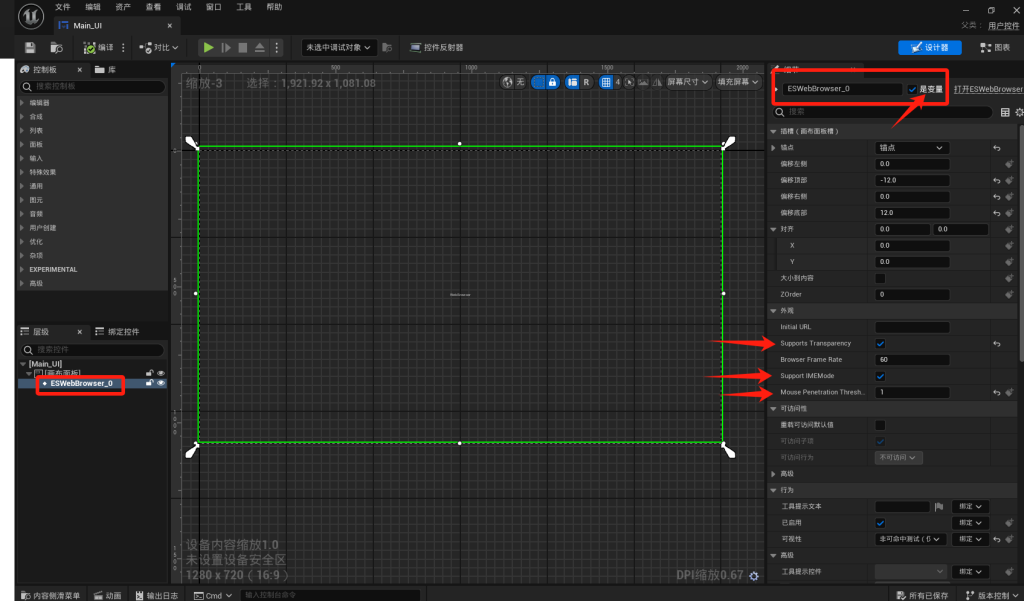Click the lock icon on ESWebBrowser_0 row
The height and width of the screenshot is (601, 1024).
(149, 383)
